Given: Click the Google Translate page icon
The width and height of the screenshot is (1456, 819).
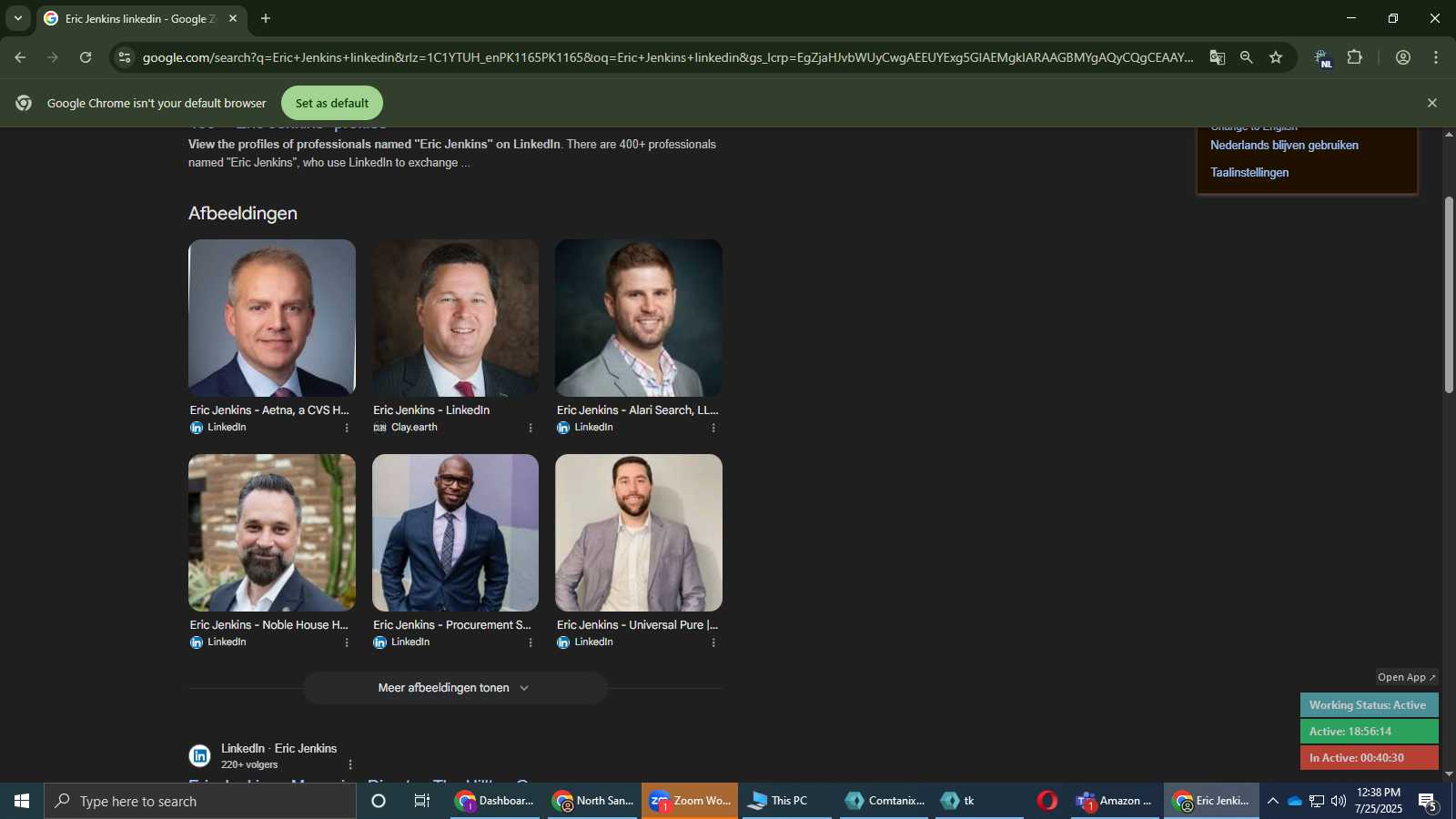Looking at the screenshot, I should pos(1218,57).
